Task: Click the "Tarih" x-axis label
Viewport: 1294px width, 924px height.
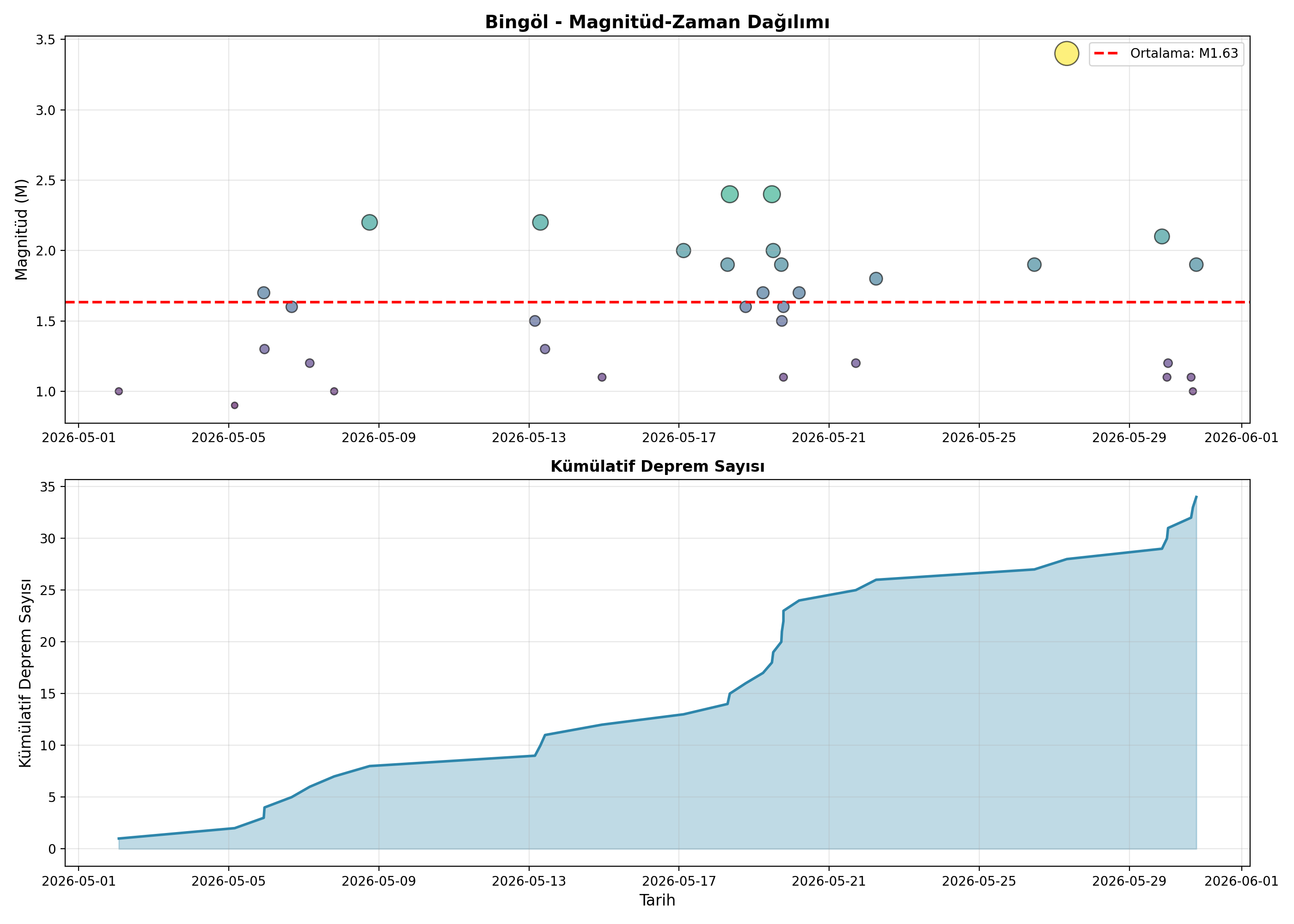Action: pyautogui.click(x=657, y=900)
